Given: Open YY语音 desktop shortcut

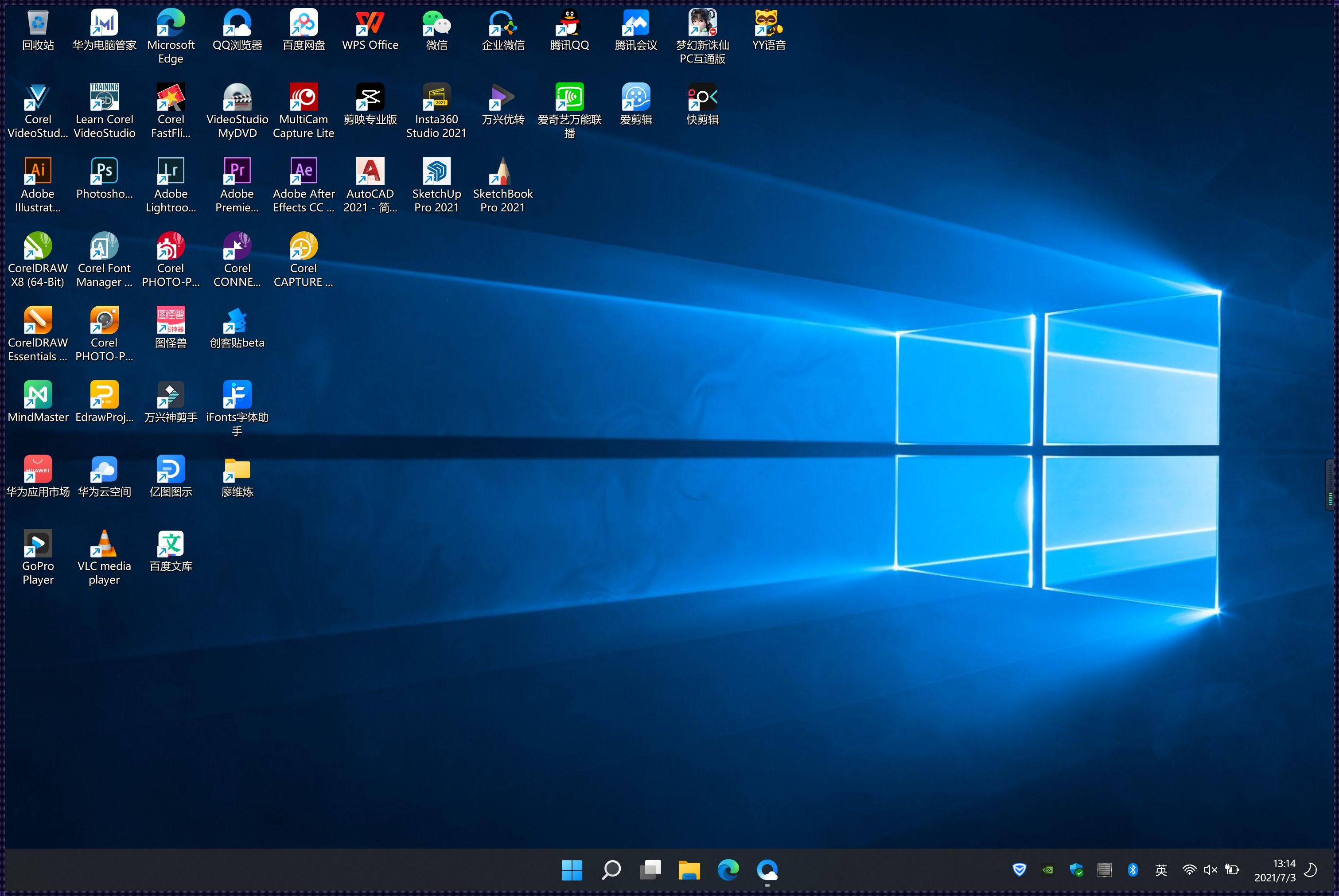Looking at the screenshot, I should pos(768,24).
